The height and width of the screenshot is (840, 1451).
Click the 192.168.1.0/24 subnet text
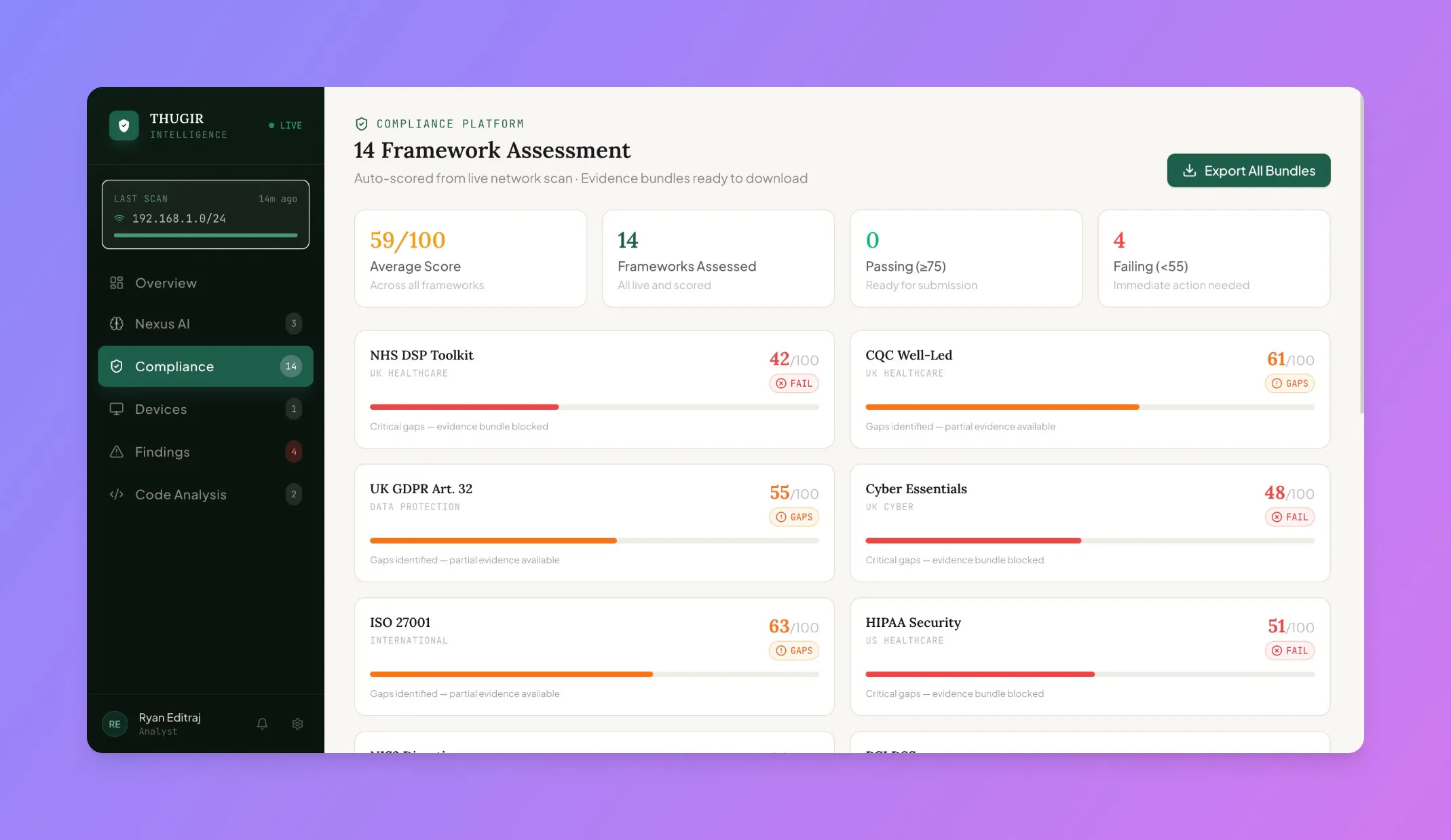[x=179, y=218]
